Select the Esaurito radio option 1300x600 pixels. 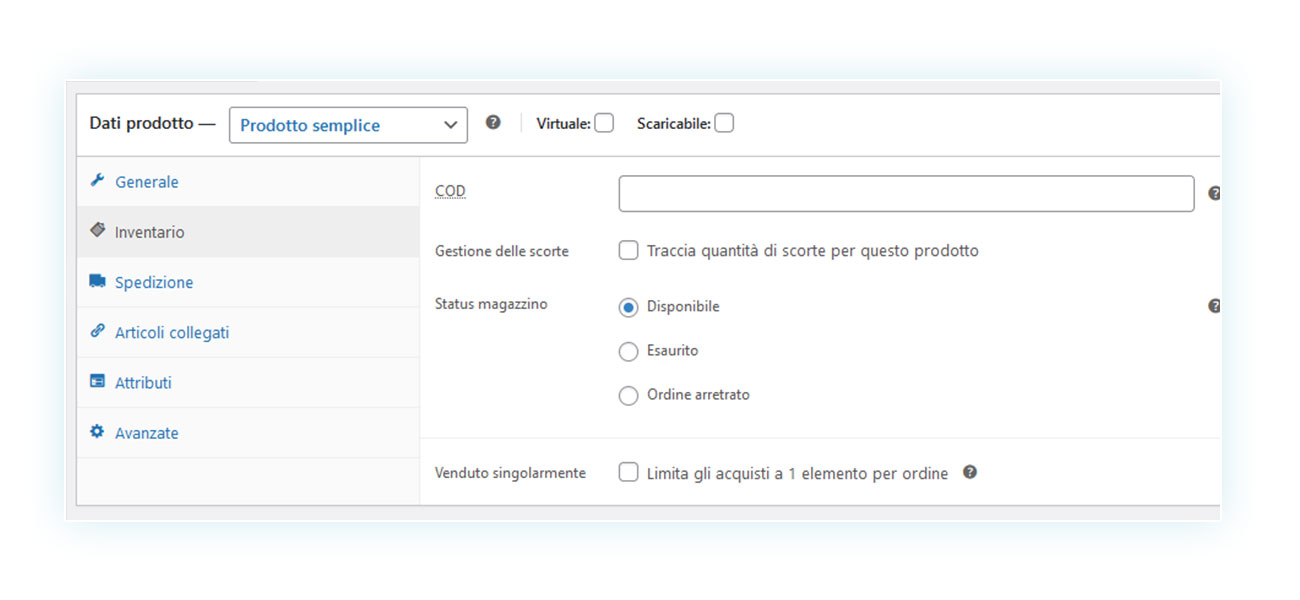628,352
